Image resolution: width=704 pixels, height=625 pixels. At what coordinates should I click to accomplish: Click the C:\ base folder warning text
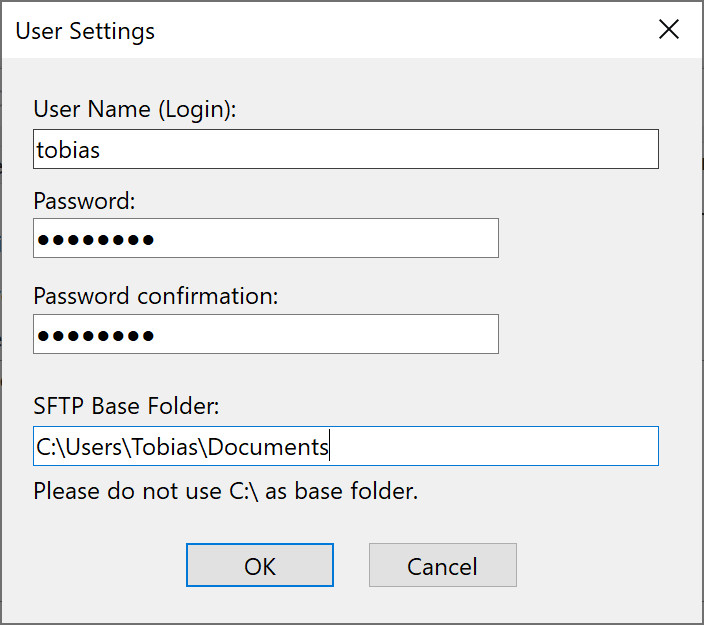tap(225, 491)
